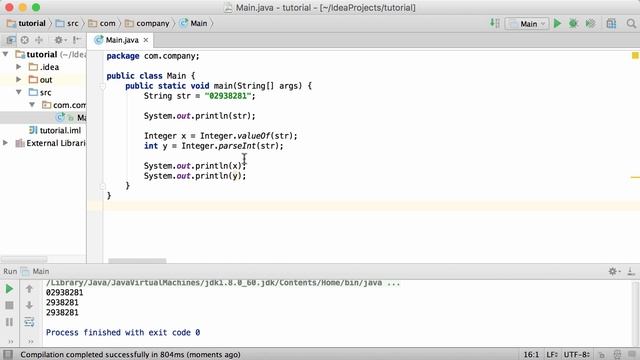This screenshot has height=360, width=640.
Task: Select the src folder row
Action: [43, 92]
